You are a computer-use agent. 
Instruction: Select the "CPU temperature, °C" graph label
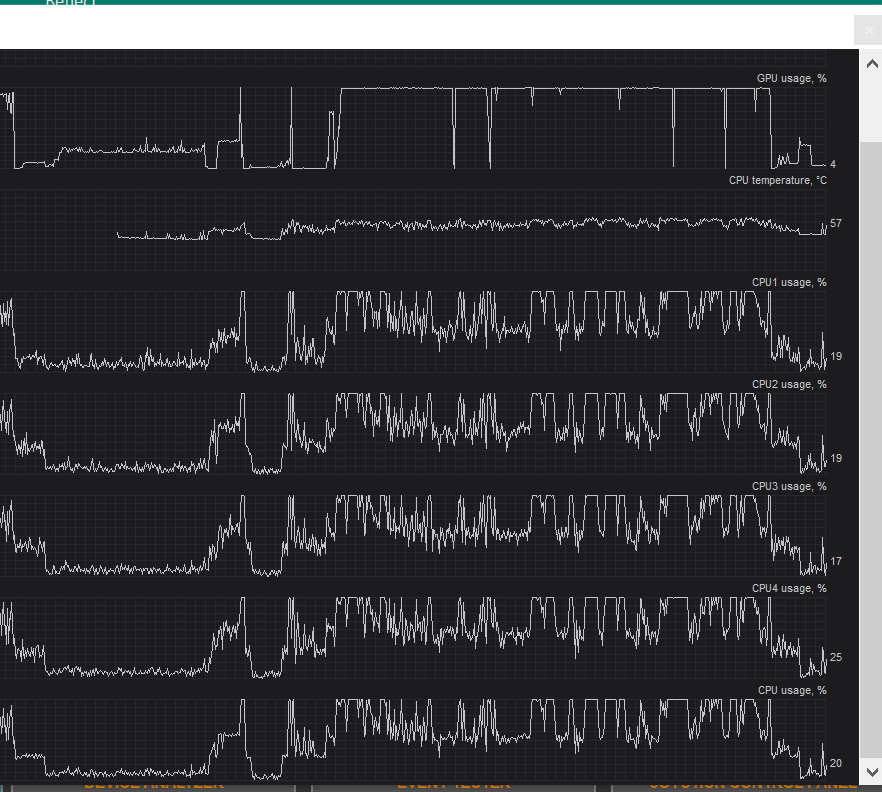(778, 181)
